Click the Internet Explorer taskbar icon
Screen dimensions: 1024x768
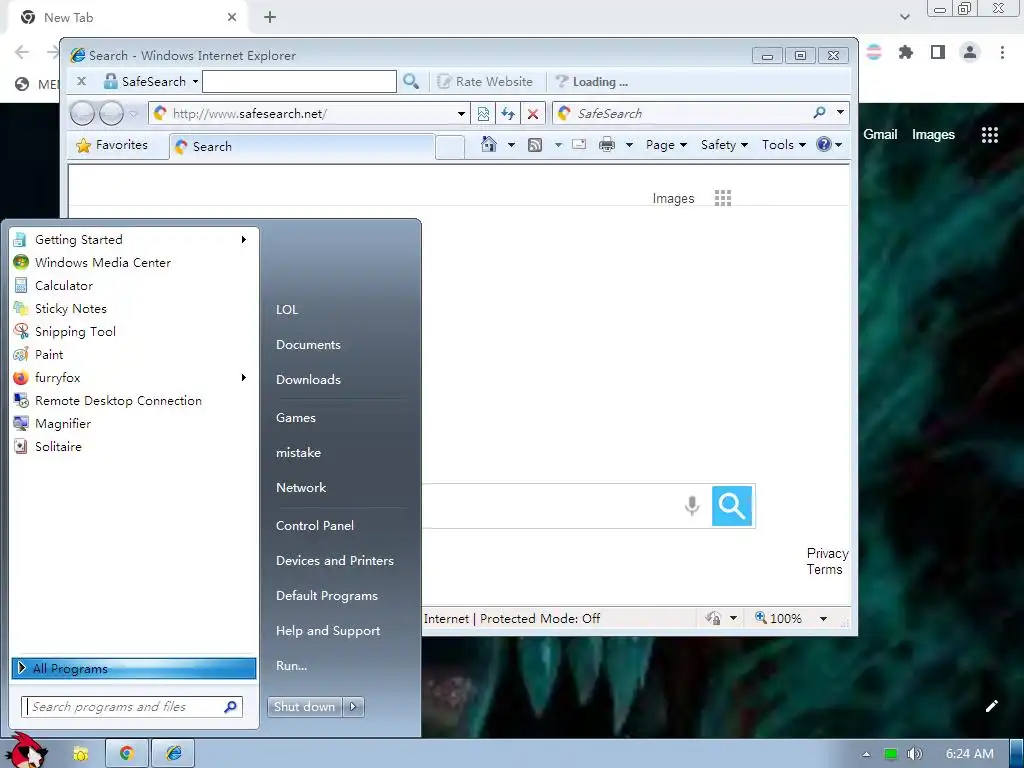click(x=173, y=754)
